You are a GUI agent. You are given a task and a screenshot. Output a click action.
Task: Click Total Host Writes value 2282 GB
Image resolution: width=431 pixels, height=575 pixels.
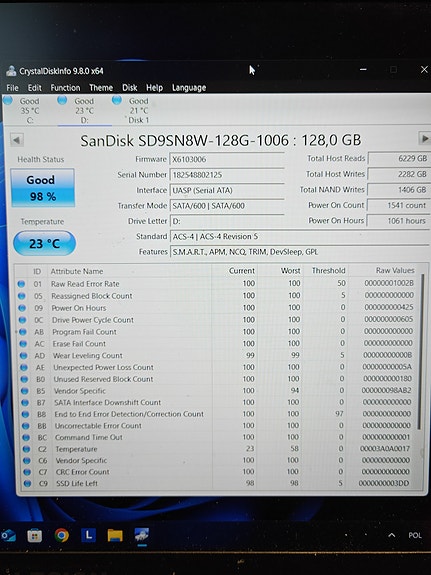pos(399,174)
